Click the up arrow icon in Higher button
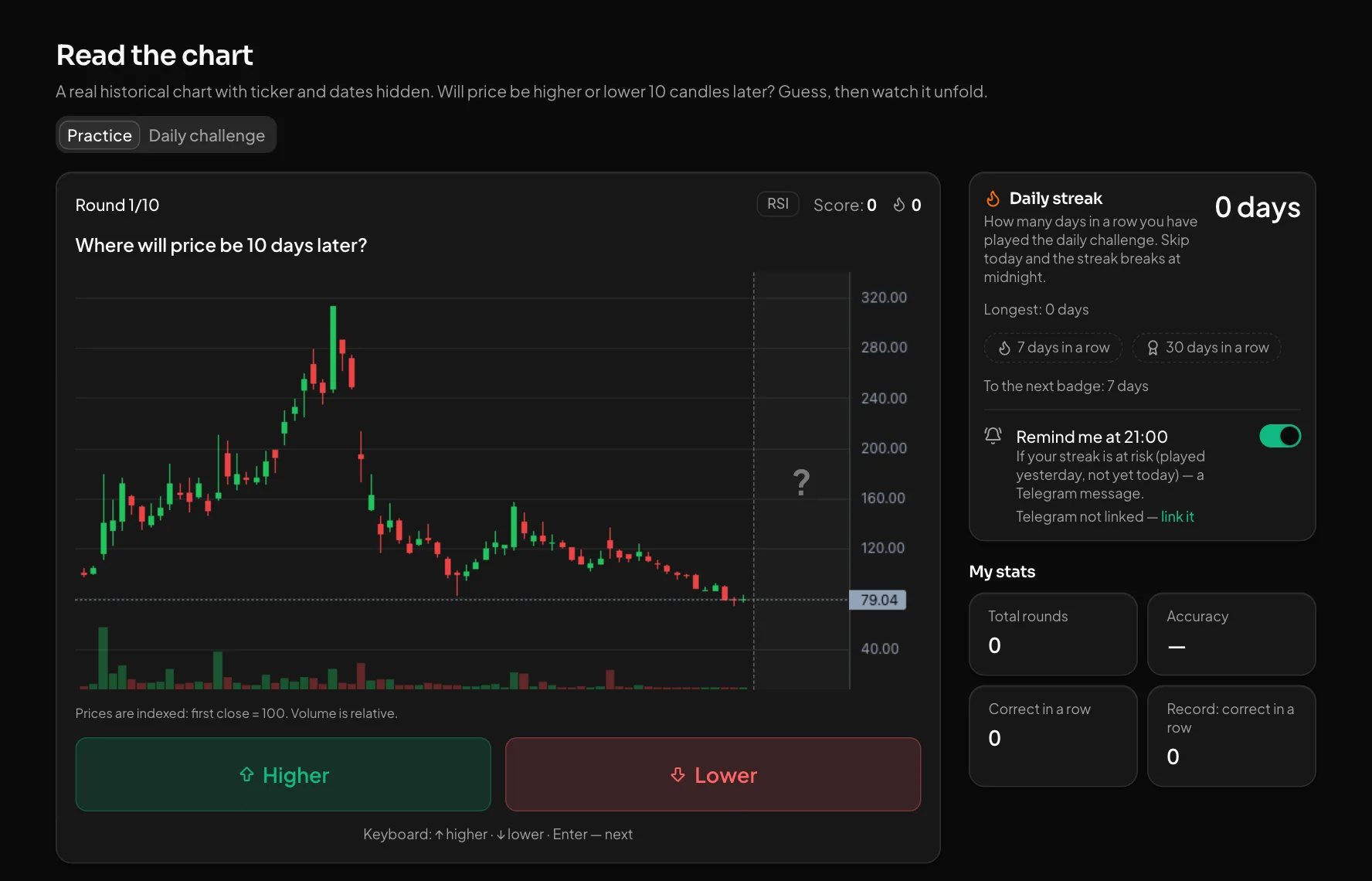 click(246, 774)
